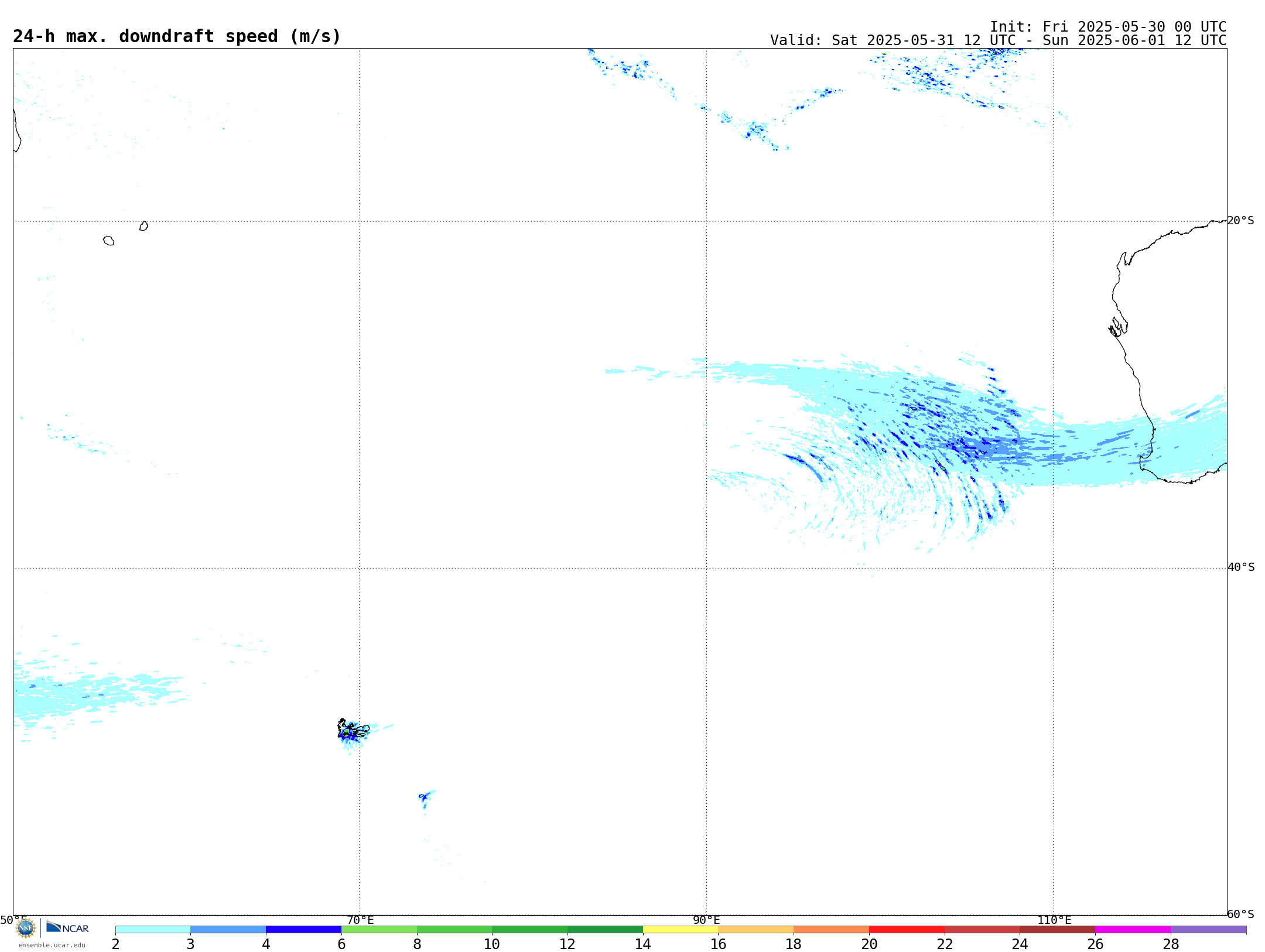This screenshot has height=952, width=1265.
Task: Click the light green 6-8 m/s swatch
Action: click(x=379, y=929)
